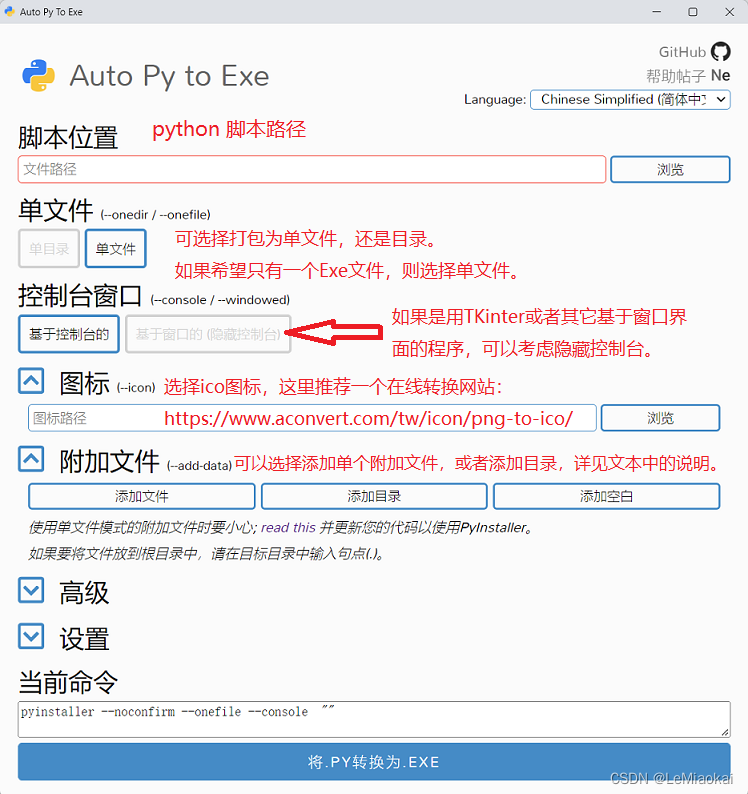Screen dimensions: 748x794
Task: Click 浏览 button next to icon path
Action: 660,418
